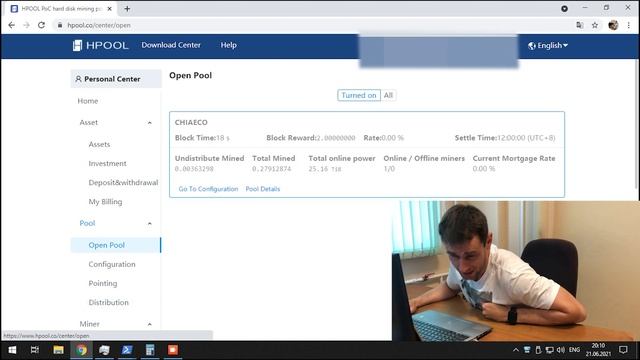
Task: Click the volume icon in tray
Action: point(561,350)
